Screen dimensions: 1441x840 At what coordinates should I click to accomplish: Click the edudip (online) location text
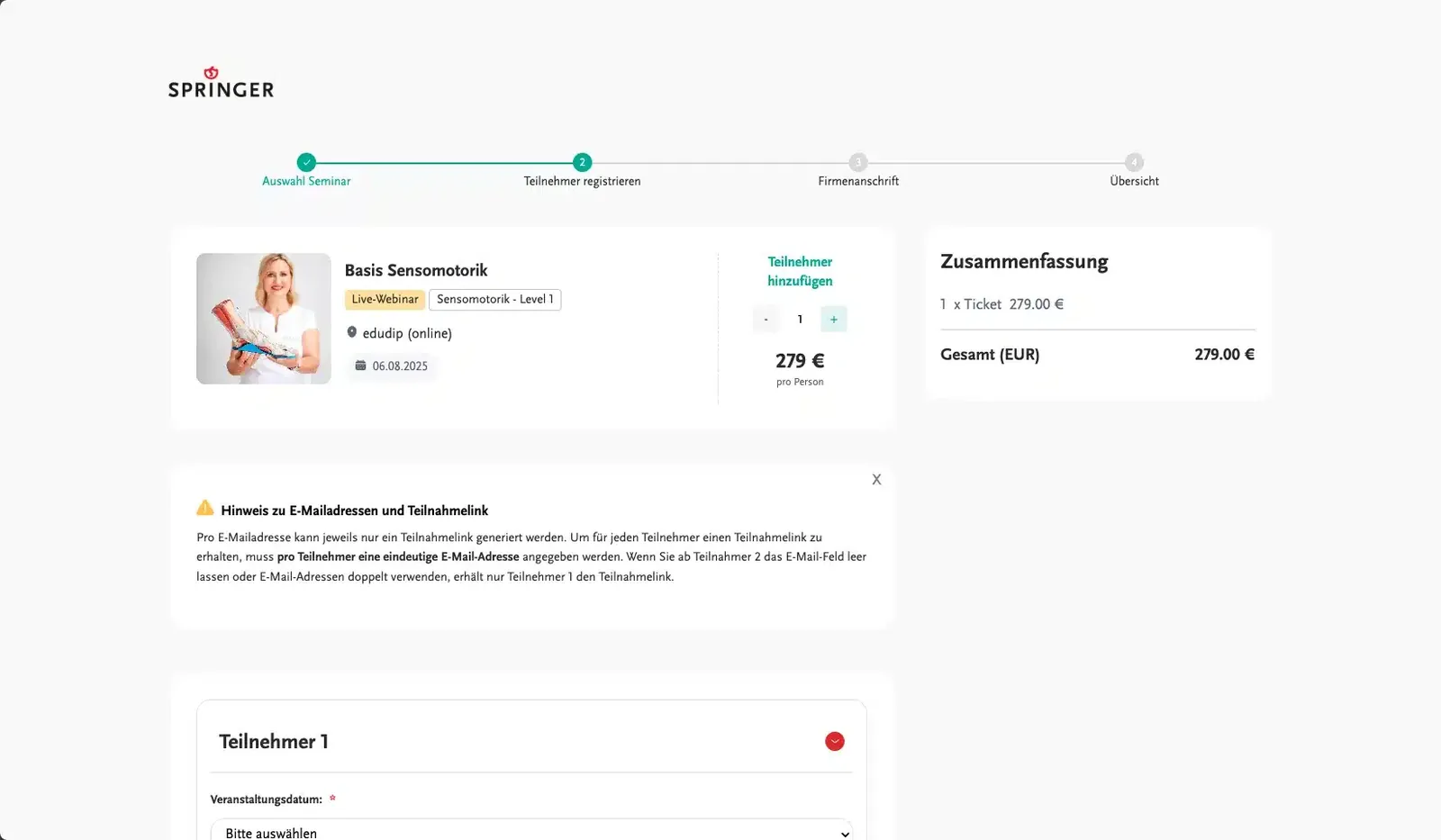[x=407, y=333]
